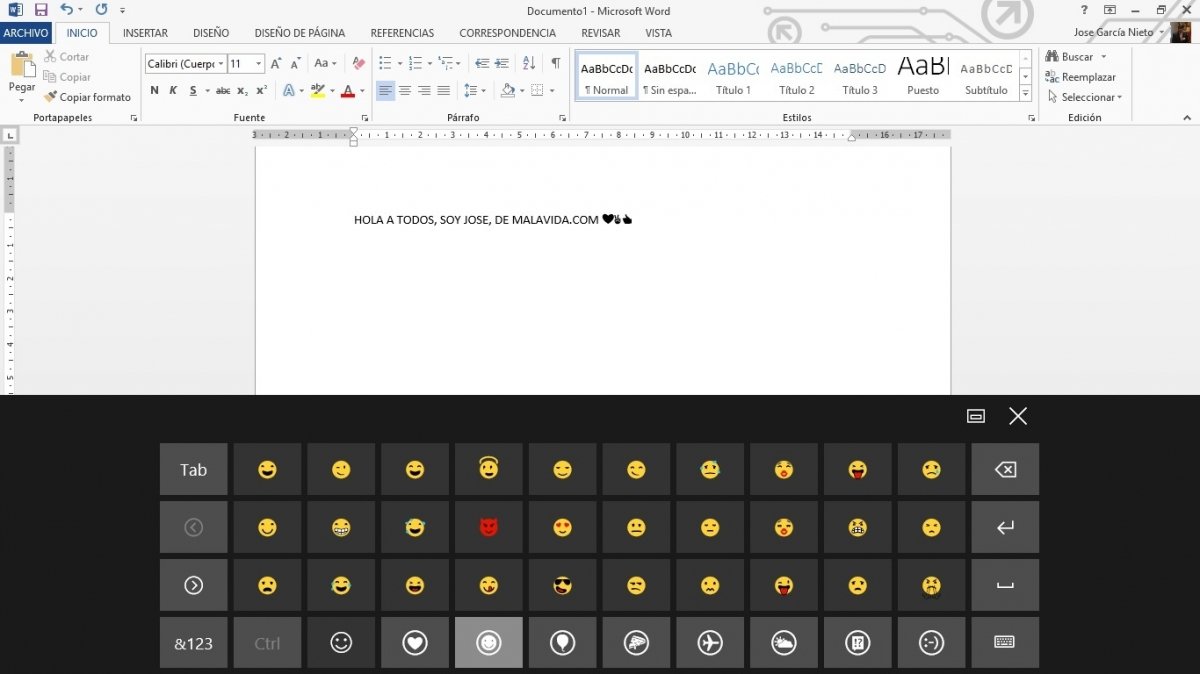The width and height of the screenshot is (1200, 674).
Task: Click the yellow text highlight color button
Action: (x=316, y=90)
